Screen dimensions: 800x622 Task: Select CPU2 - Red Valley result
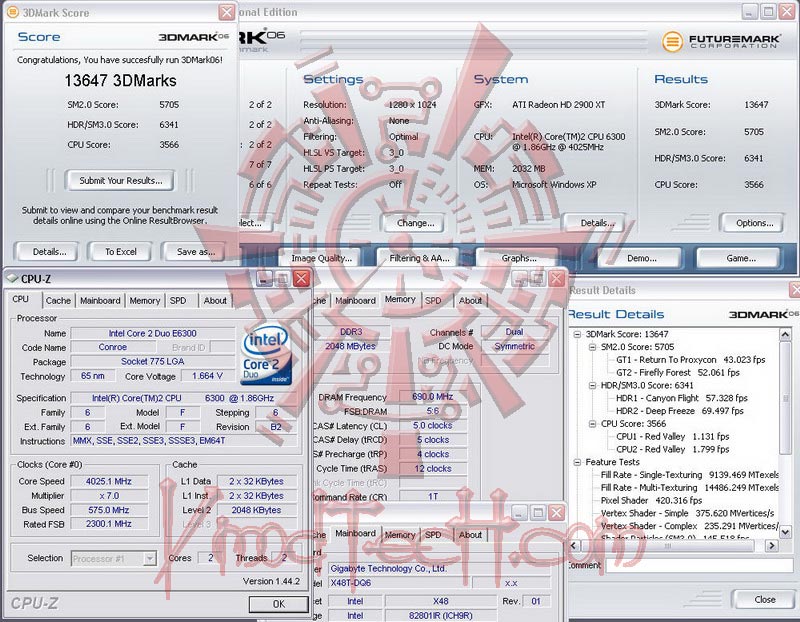click(x=672, y=449)
